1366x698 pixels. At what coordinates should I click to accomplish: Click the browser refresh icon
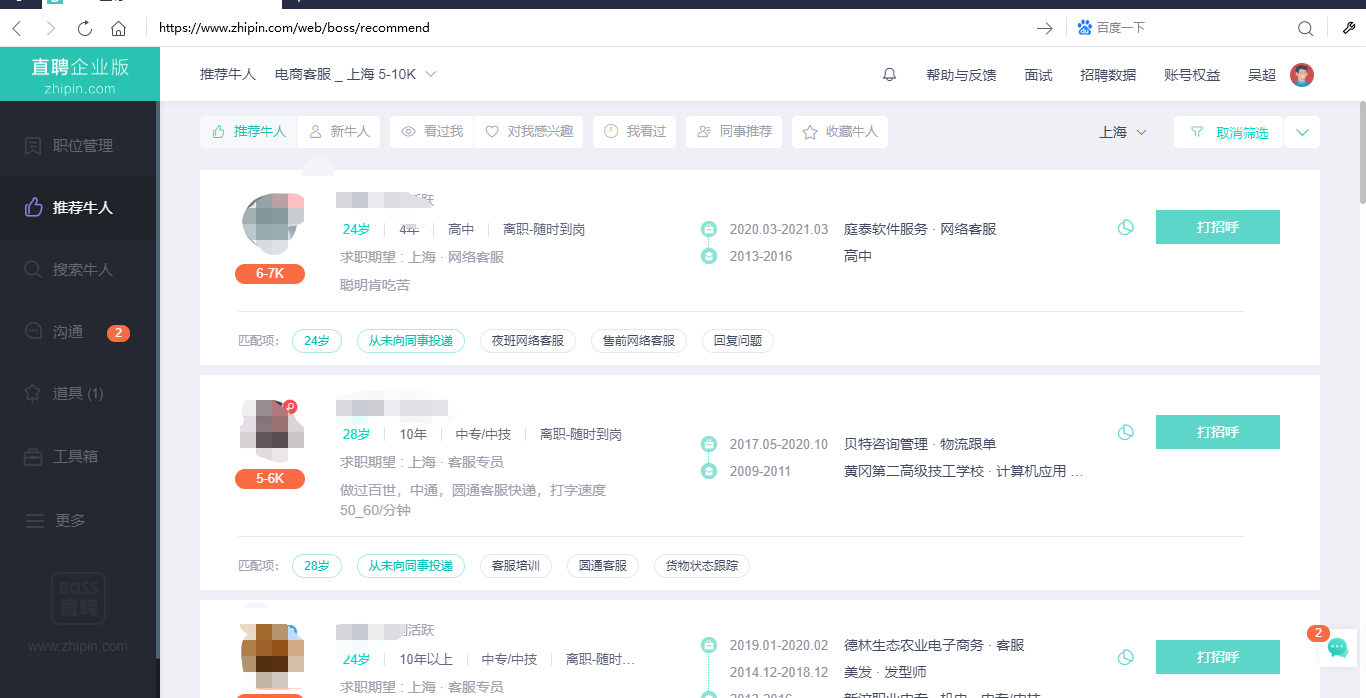pos(85,28)
